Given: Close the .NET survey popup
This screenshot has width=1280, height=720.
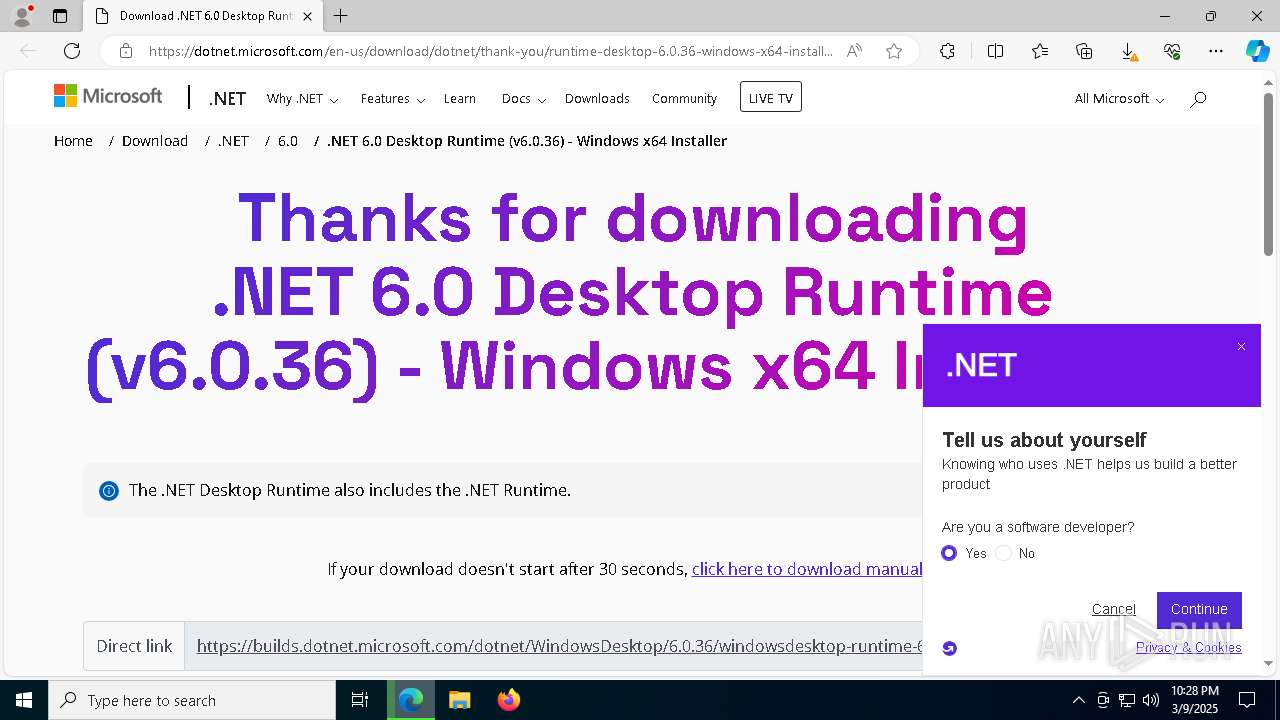Looking at the screenshot, I should 1241,347.
